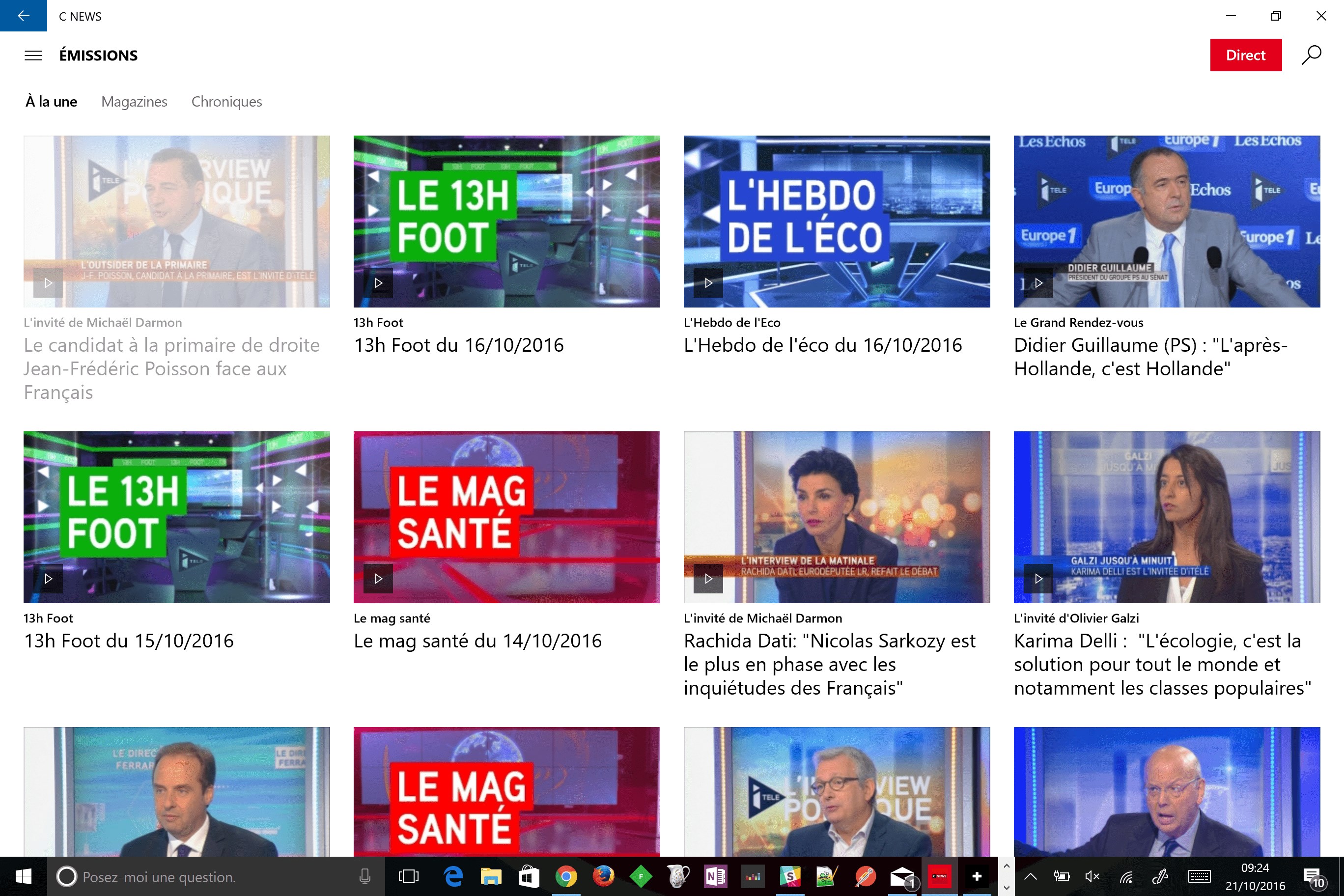Play the 13h Foot du 16/10/2016 video
Image resolution: width=1344 pixels, height=896 pixels.
[x=378, y=283]
